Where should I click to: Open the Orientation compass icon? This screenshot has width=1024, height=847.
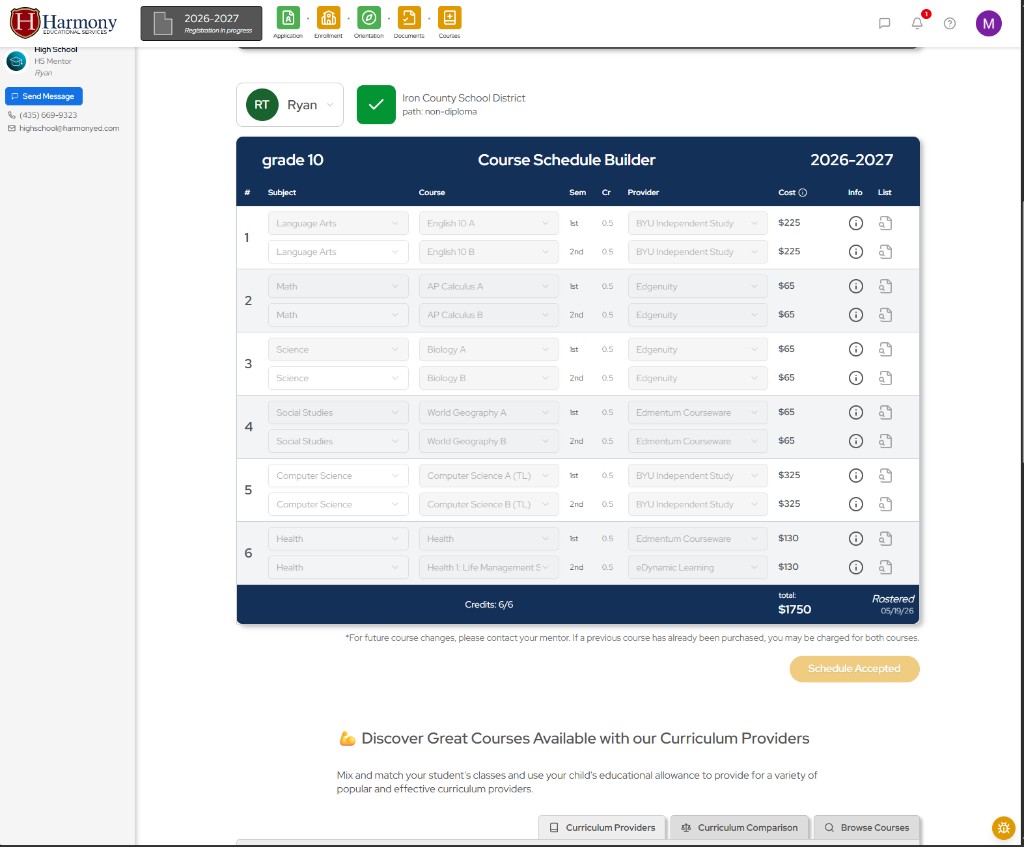pyautogui.click(x=369, y=18)
